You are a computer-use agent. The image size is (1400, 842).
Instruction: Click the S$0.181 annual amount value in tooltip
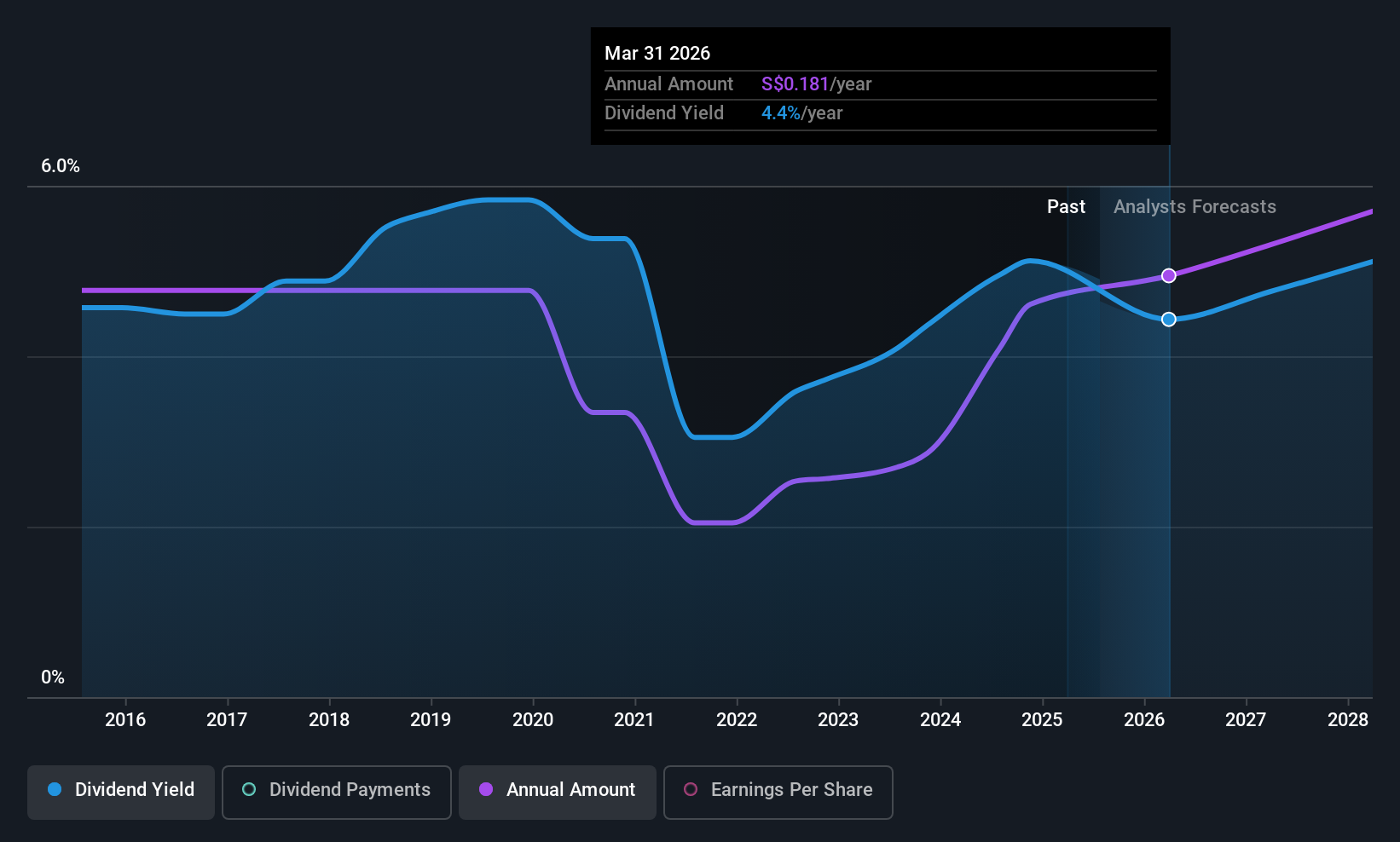[795, 84]
